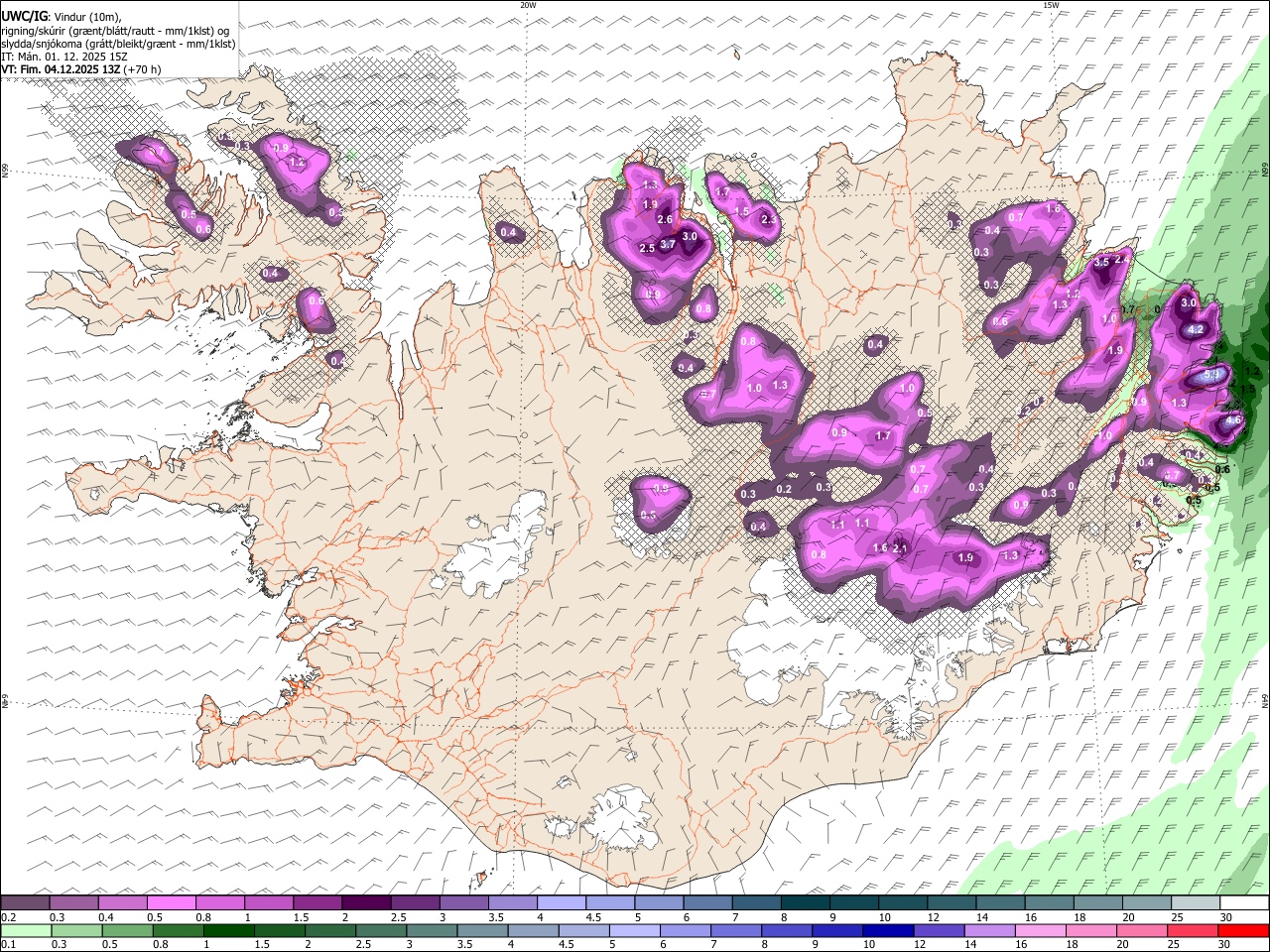This screenshot has height=952, width=1270.
Task: Click the 5.9 snow maximum in the east
Action: click(x=1210, y=376)
